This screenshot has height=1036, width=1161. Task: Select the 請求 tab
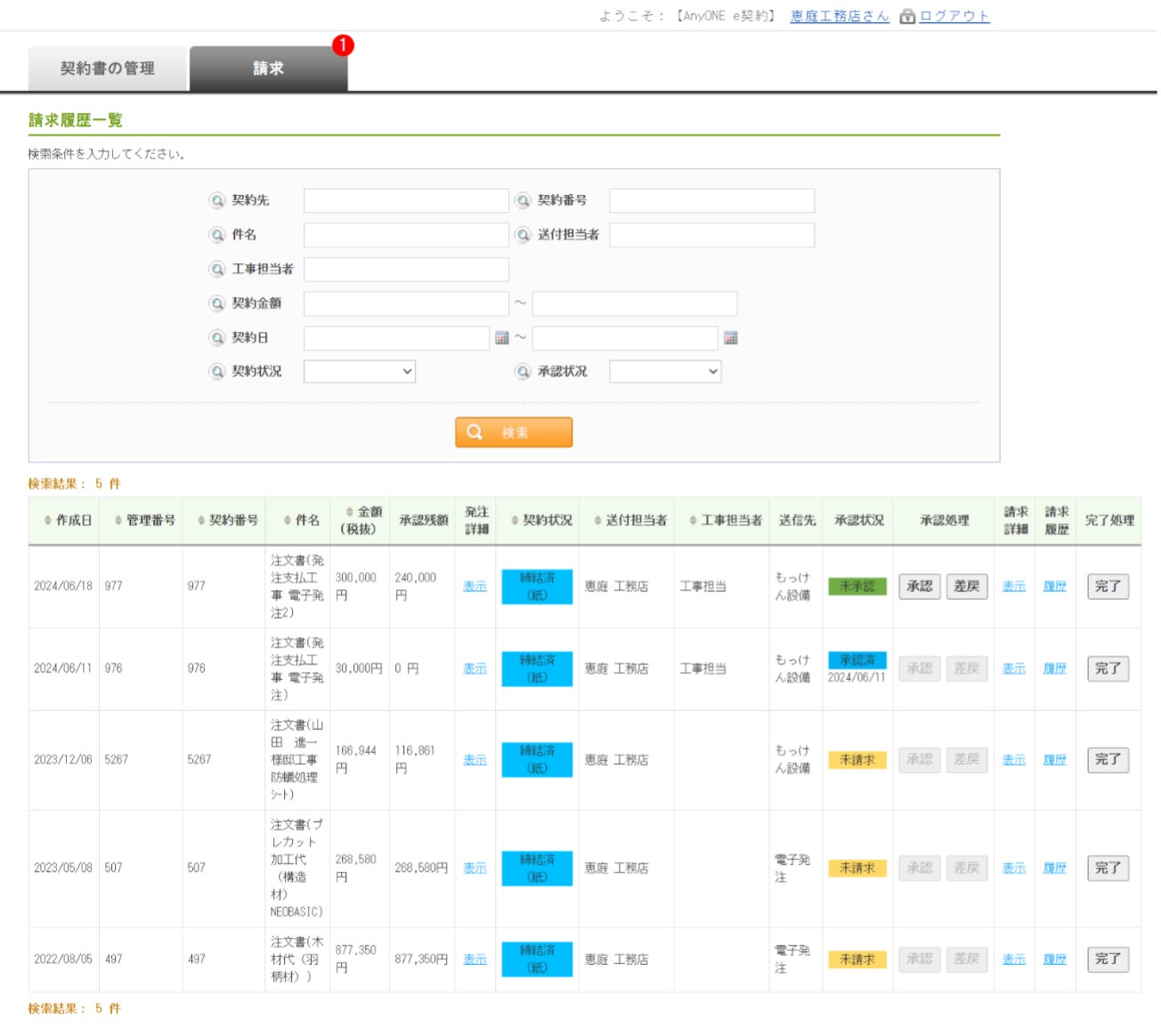pyautogui.click(x=269, y=69)
